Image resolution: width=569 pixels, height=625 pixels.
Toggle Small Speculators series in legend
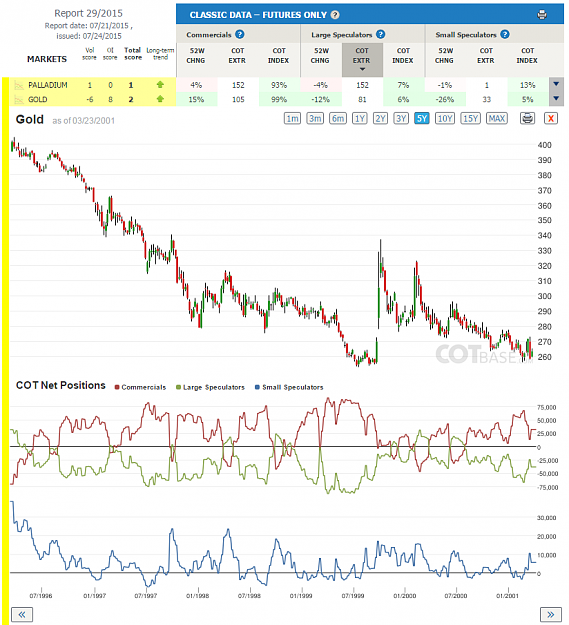click(289, 387)
